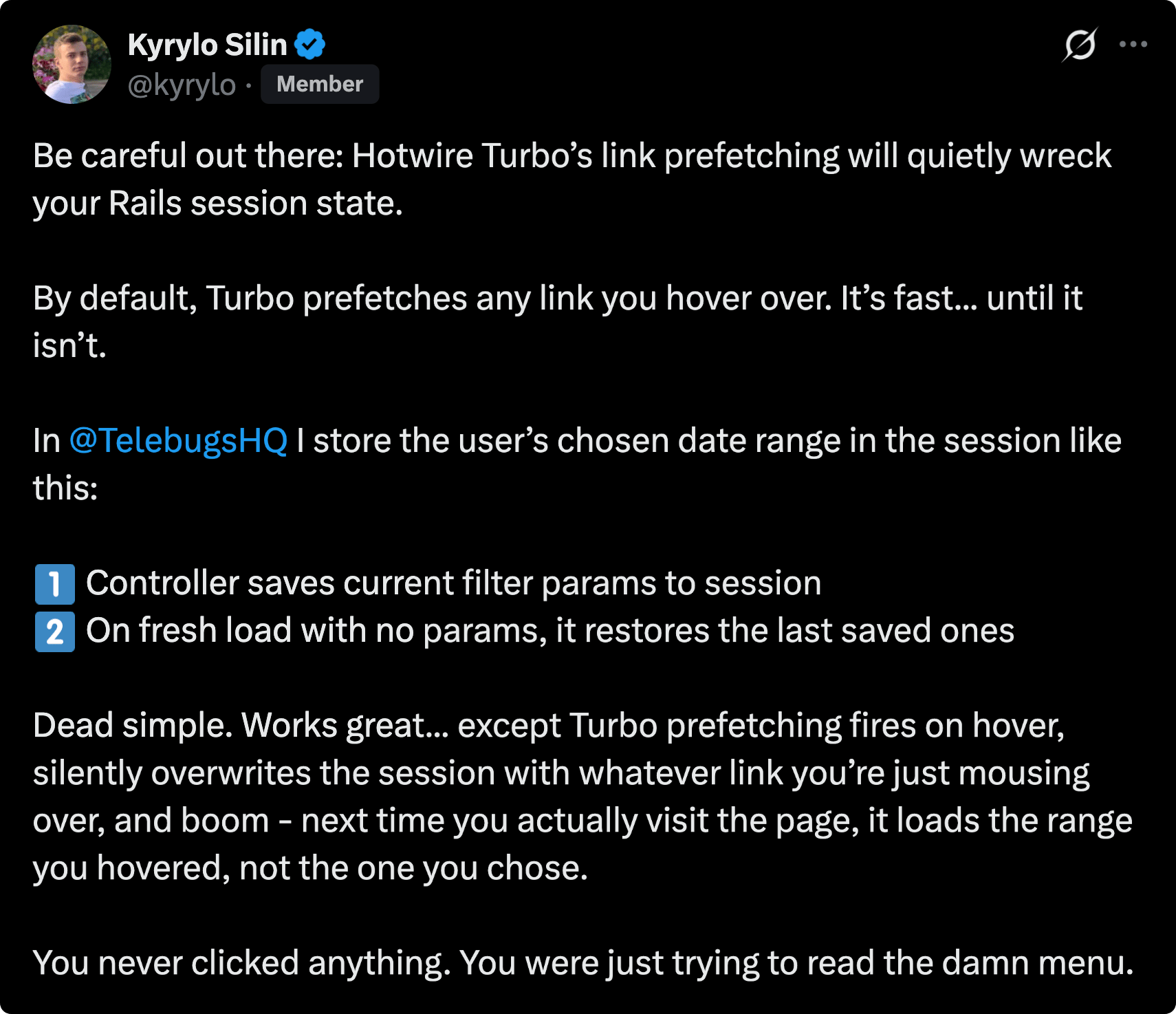
Task: Click the words 'Rails session state'
Action: [x=256, y=204]
